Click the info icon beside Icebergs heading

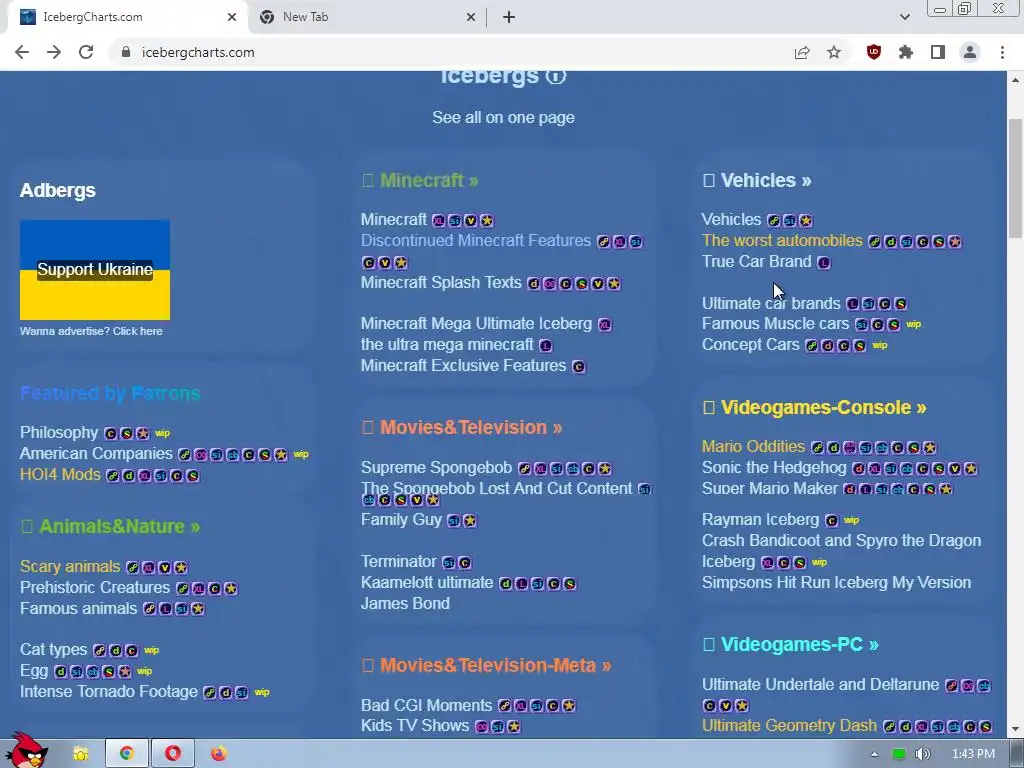coord(556,76)
